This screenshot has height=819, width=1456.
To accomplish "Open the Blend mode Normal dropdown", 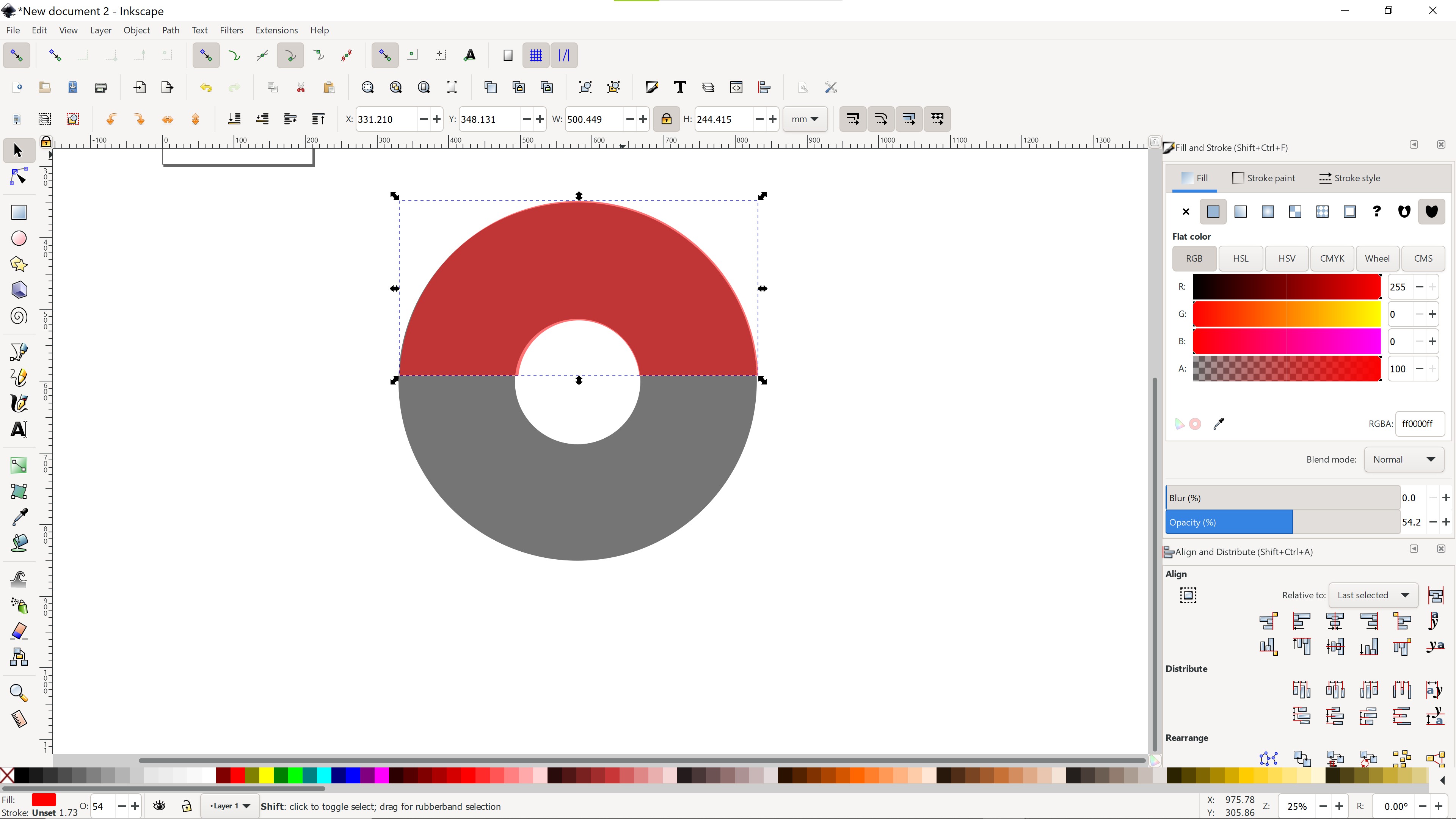I will 1404,460.
